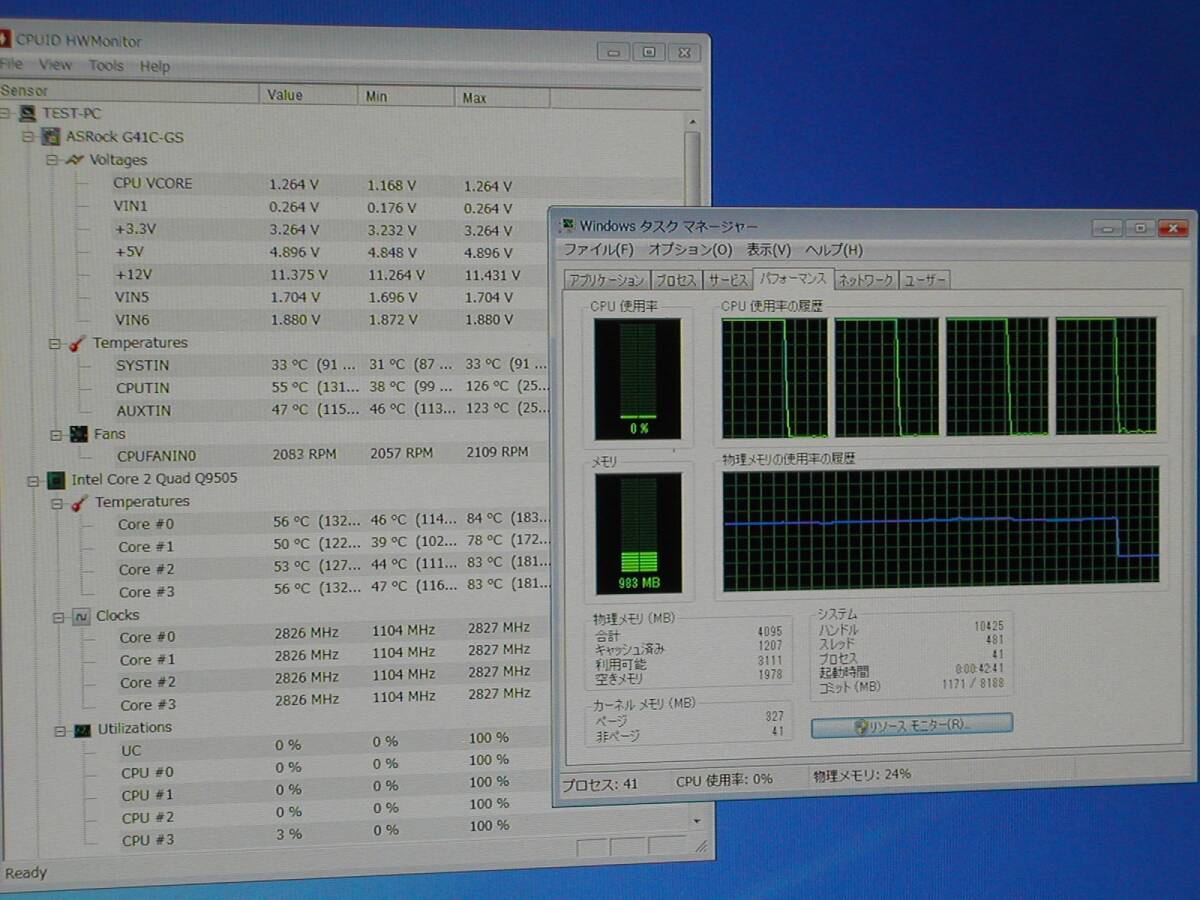Open ファイル(F) menu in Task Manager

coord(598,250)
